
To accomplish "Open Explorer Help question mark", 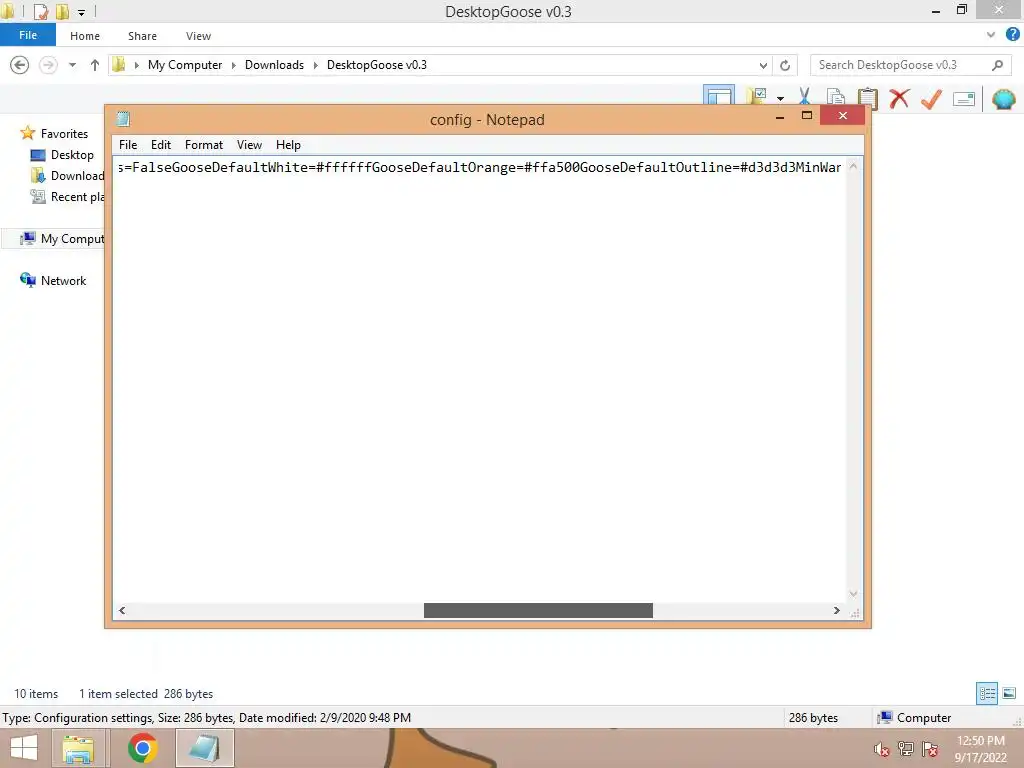I will point(1012,35).
